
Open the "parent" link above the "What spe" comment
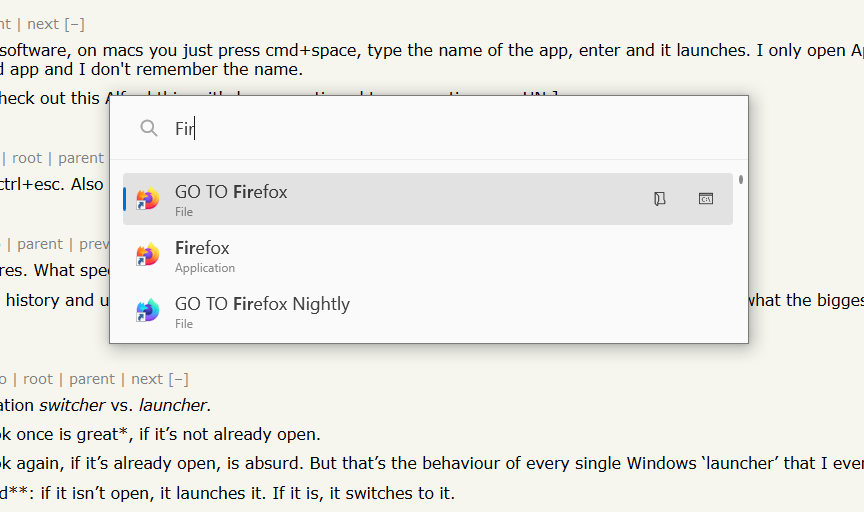[x=40, y=244]
